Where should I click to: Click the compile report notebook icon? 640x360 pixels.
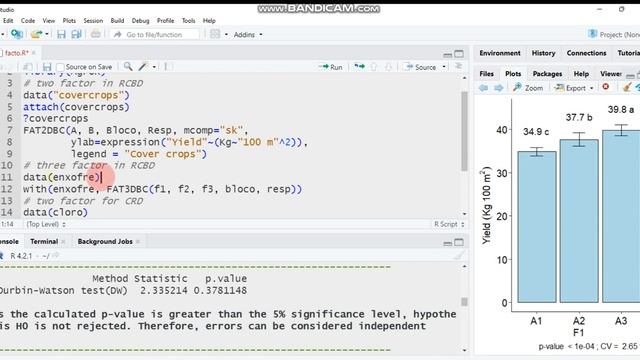point(168,67)
